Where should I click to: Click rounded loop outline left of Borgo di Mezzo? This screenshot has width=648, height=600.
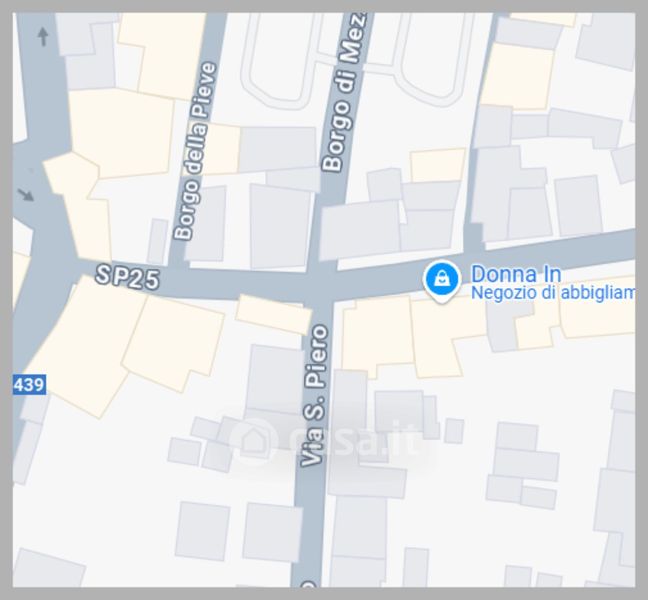[280, 60]
